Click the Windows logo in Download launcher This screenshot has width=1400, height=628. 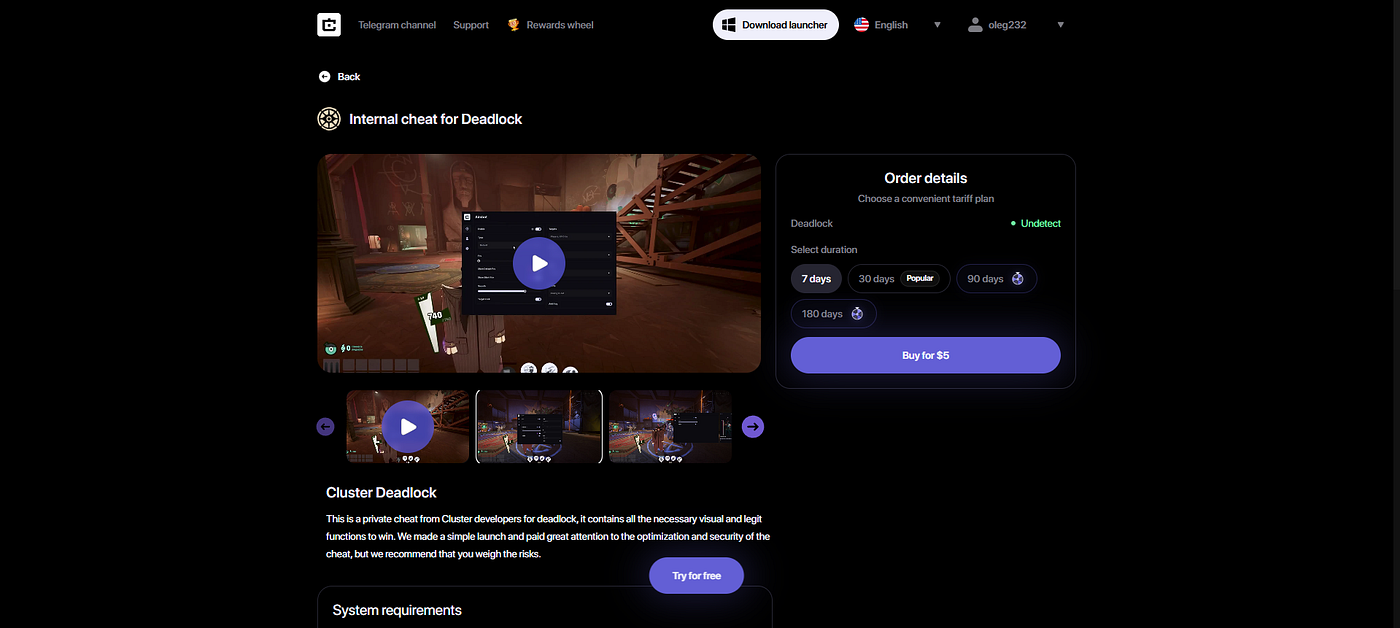tap(729, 25)
